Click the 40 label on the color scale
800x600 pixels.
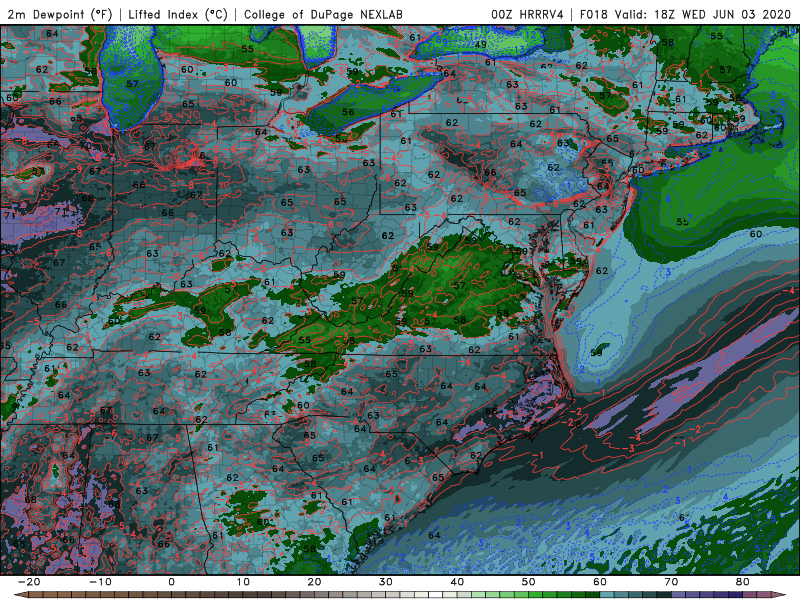click(x=457, y=582)
